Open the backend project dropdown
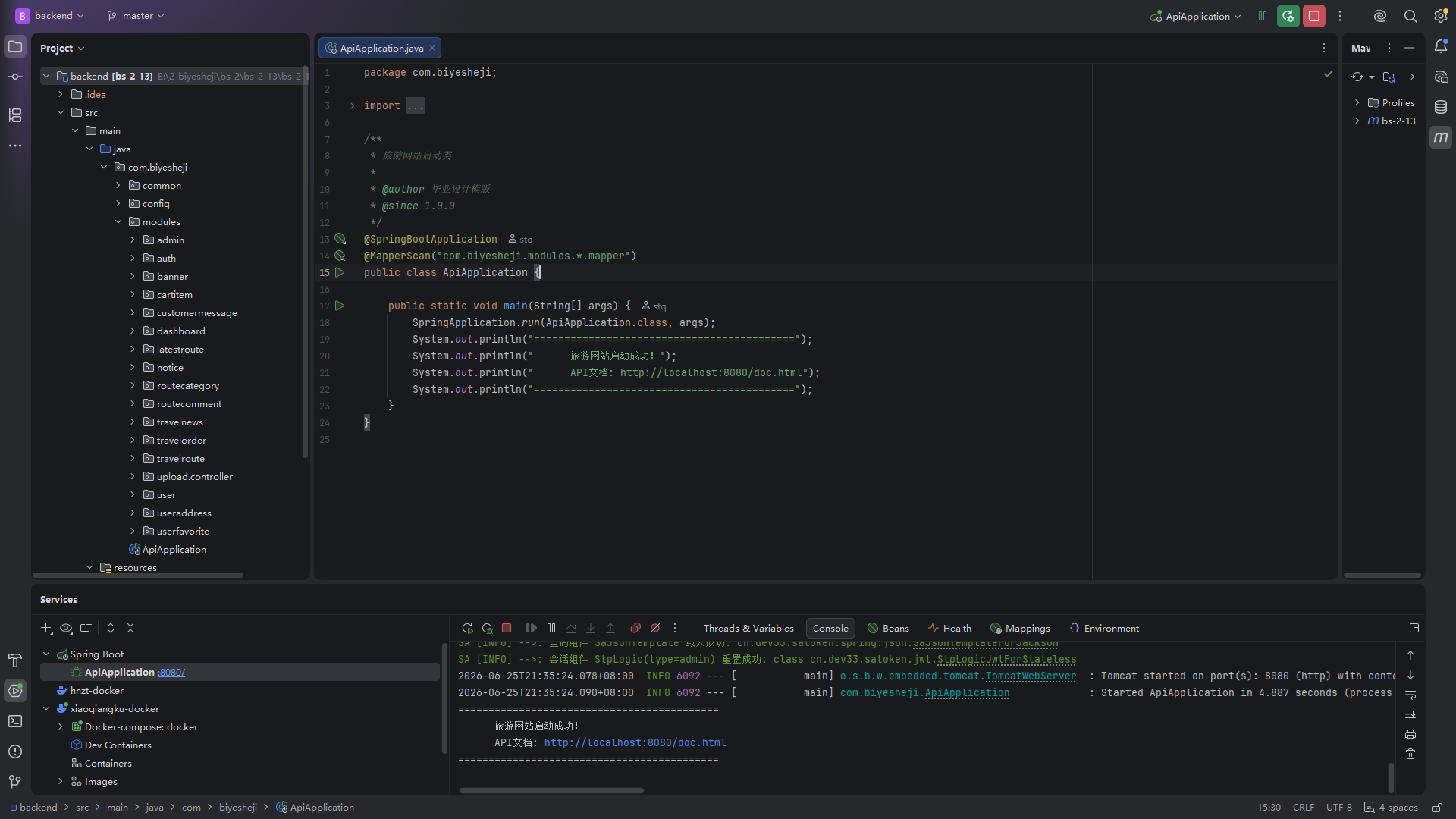 (50, 16)
